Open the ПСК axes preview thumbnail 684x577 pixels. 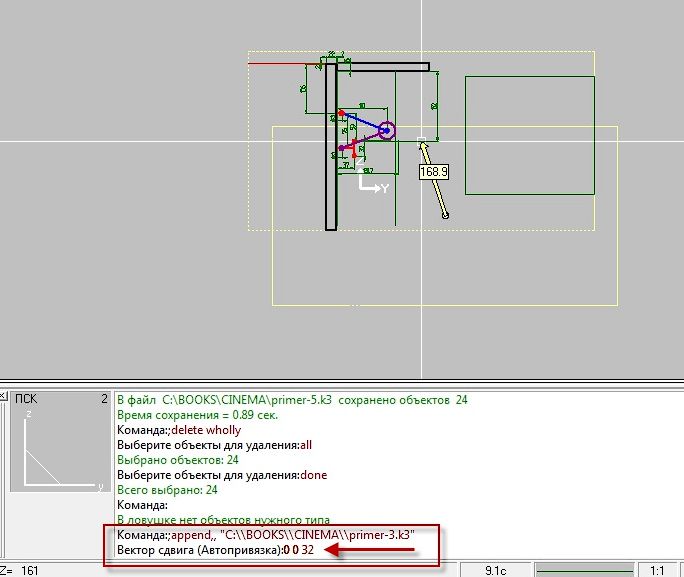(x=61, y=448)
